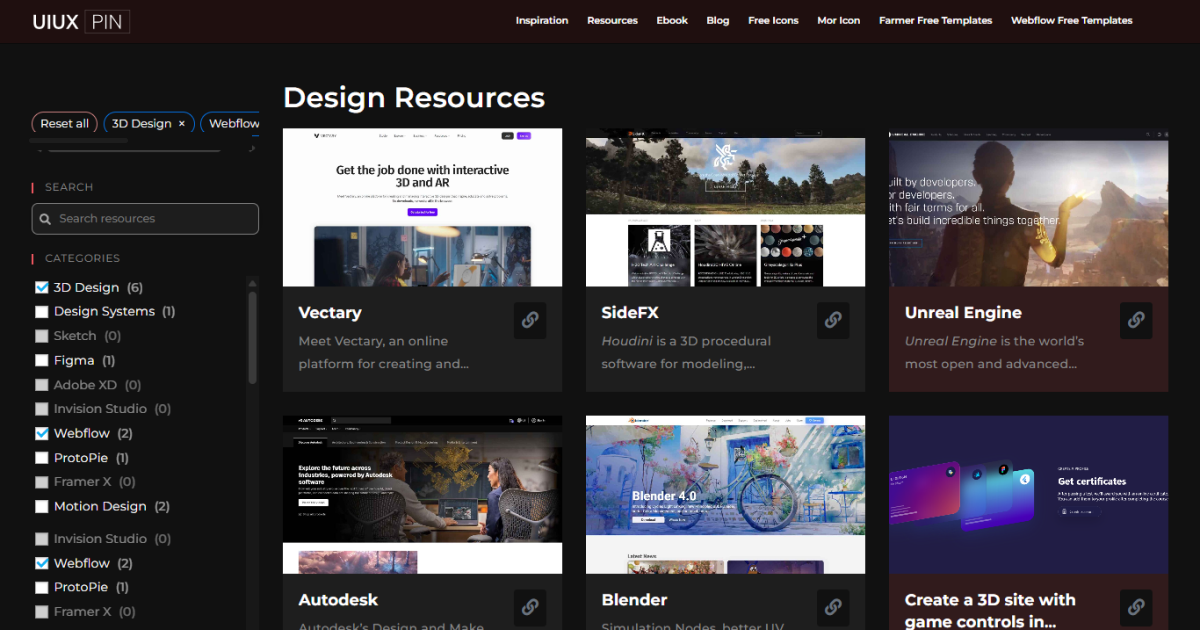Viewport: 1200px width, 630px height.
Task: Check the Motion Design category checkbox
Action: [x=41, y=506]
